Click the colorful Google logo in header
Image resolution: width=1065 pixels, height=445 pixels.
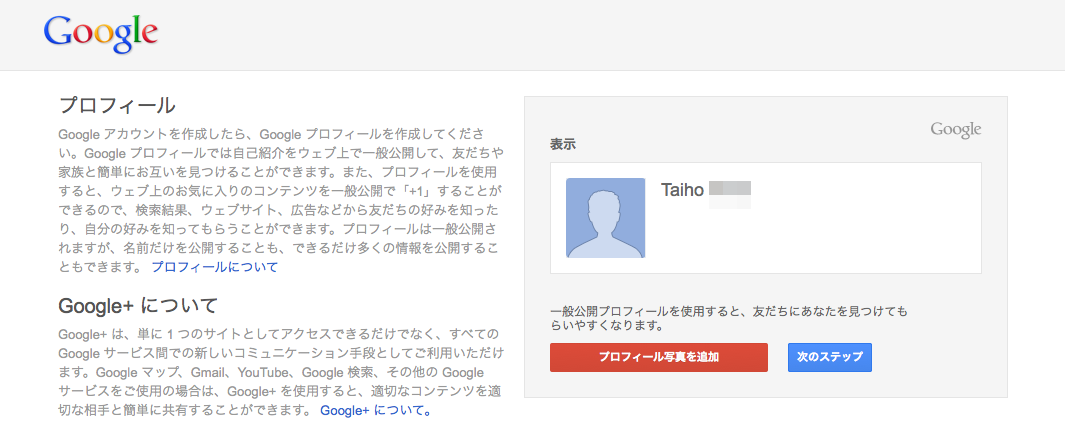coord(101,34)
